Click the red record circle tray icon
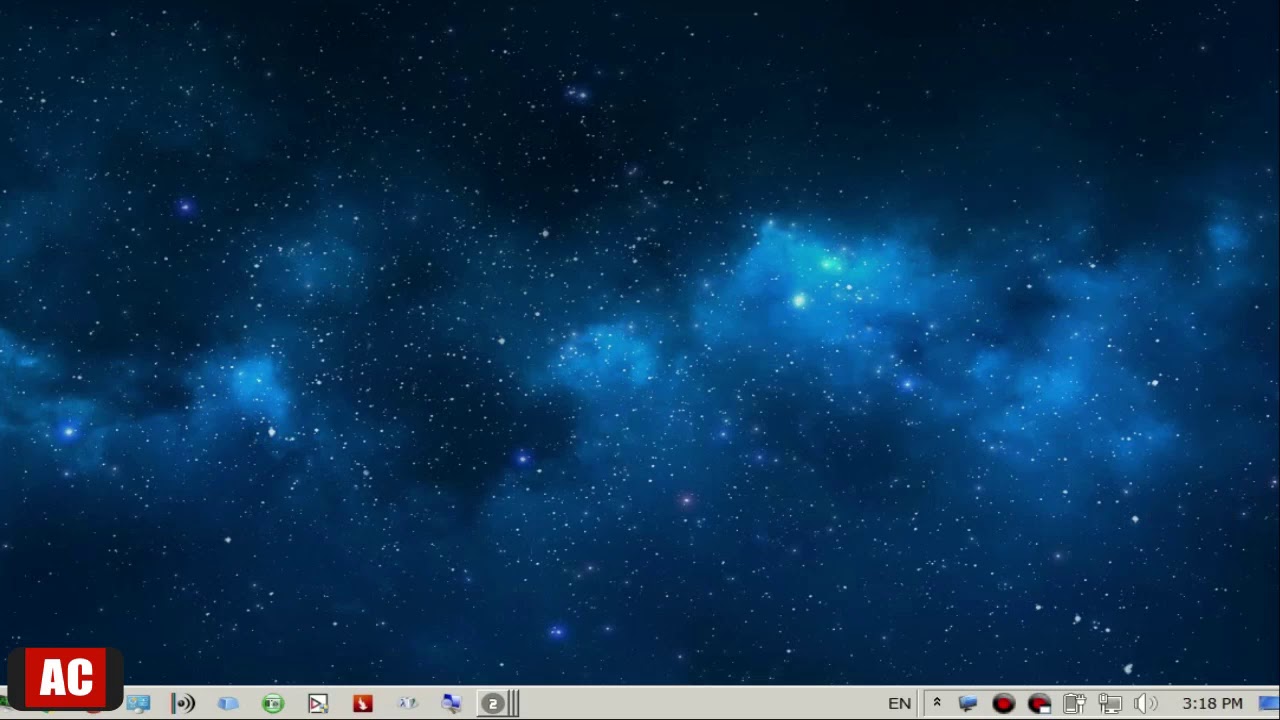 click(1004, 704)
